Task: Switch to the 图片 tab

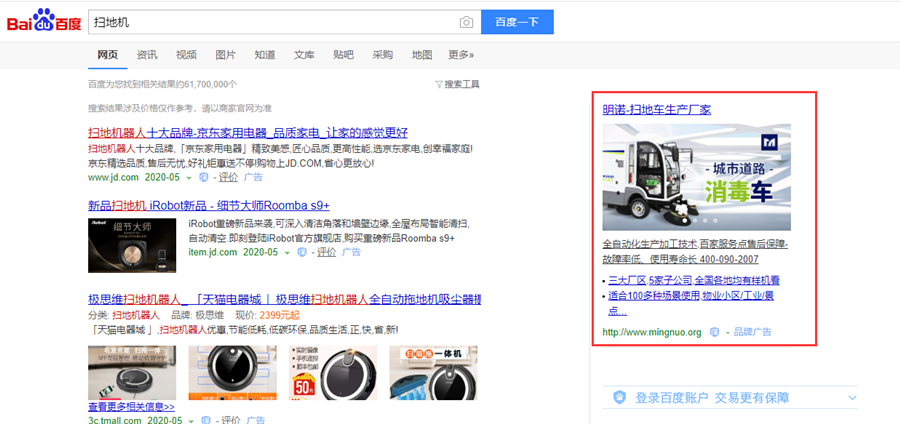Action: [x=226, y=55]
